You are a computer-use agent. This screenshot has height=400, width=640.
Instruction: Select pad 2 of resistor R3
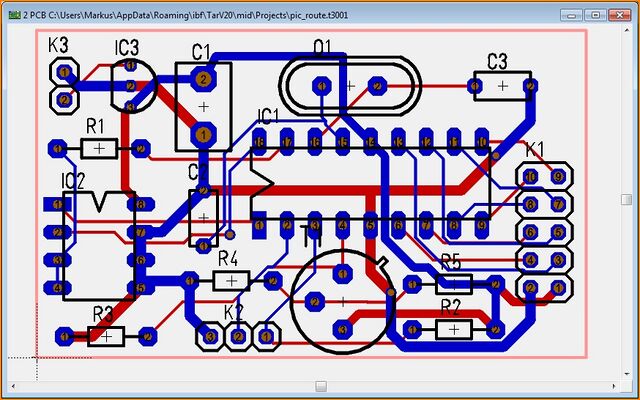tap(147, 337)
